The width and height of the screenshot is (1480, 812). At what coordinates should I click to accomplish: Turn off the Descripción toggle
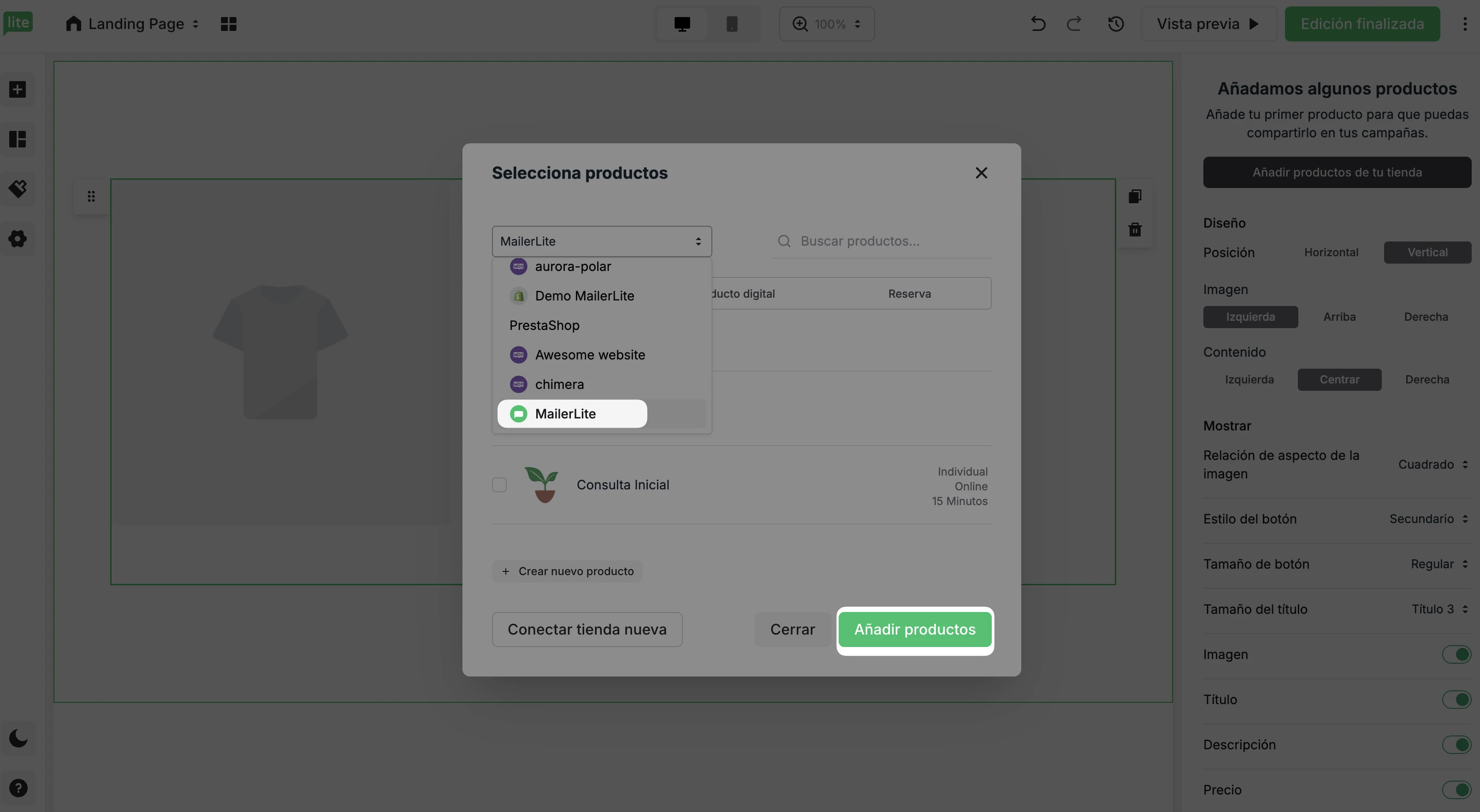1456,745
